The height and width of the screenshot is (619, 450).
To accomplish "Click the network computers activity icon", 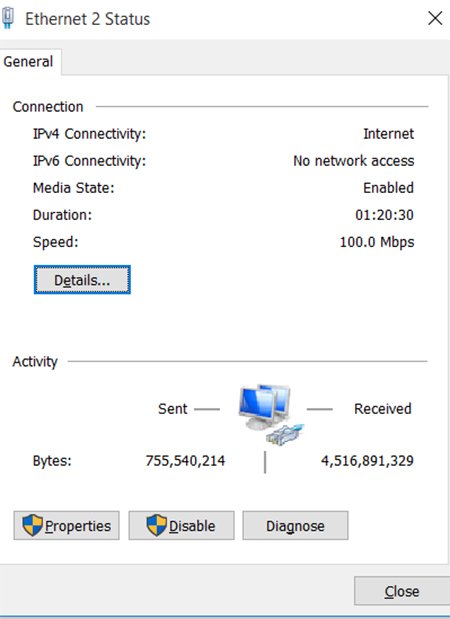I will pos(272,414).
